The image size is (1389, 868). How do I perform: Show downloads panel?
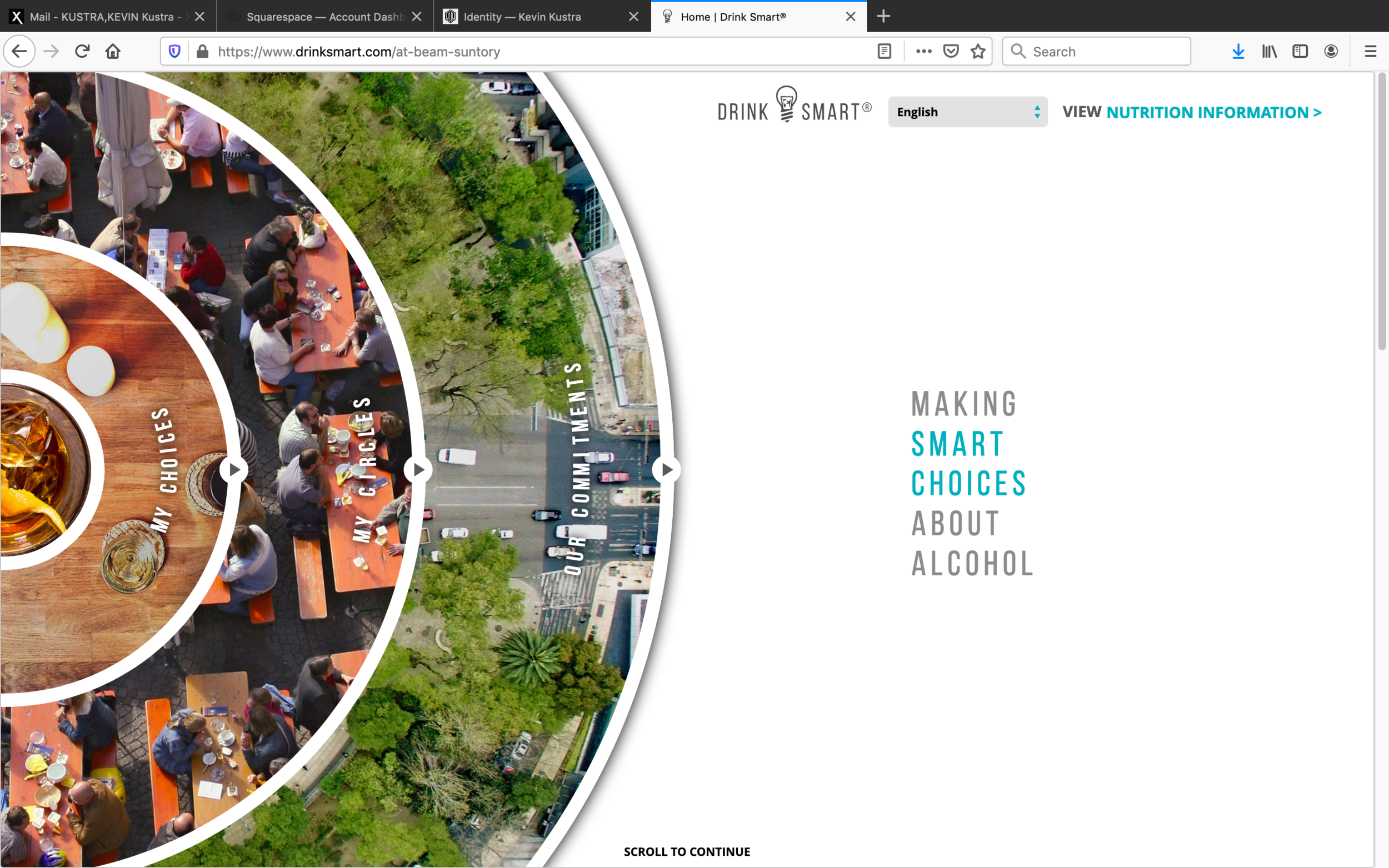(x=1238, y=52)
